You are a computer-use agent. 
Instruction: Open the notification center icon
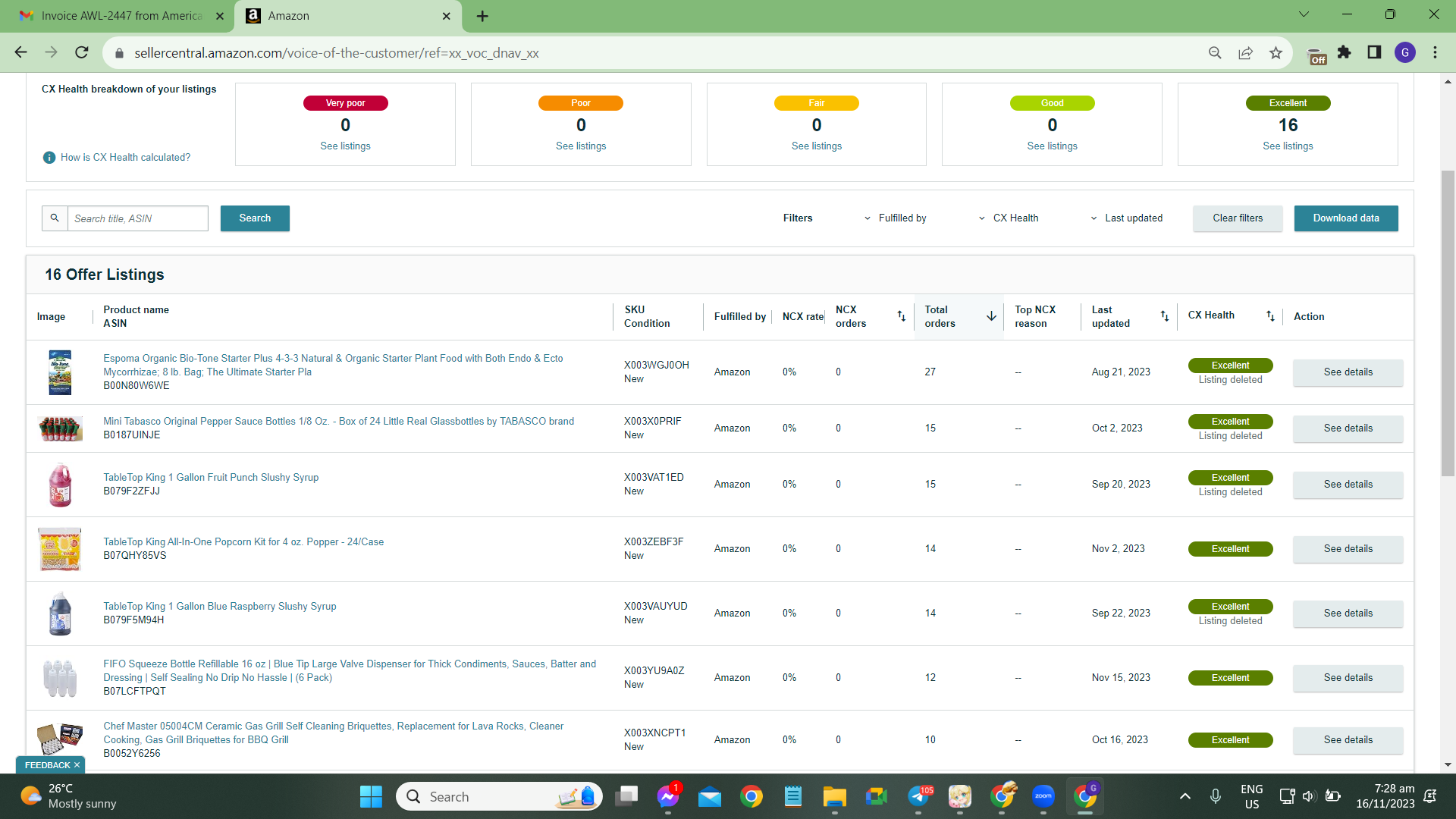pyautogui.click(x=1430, y=796)
